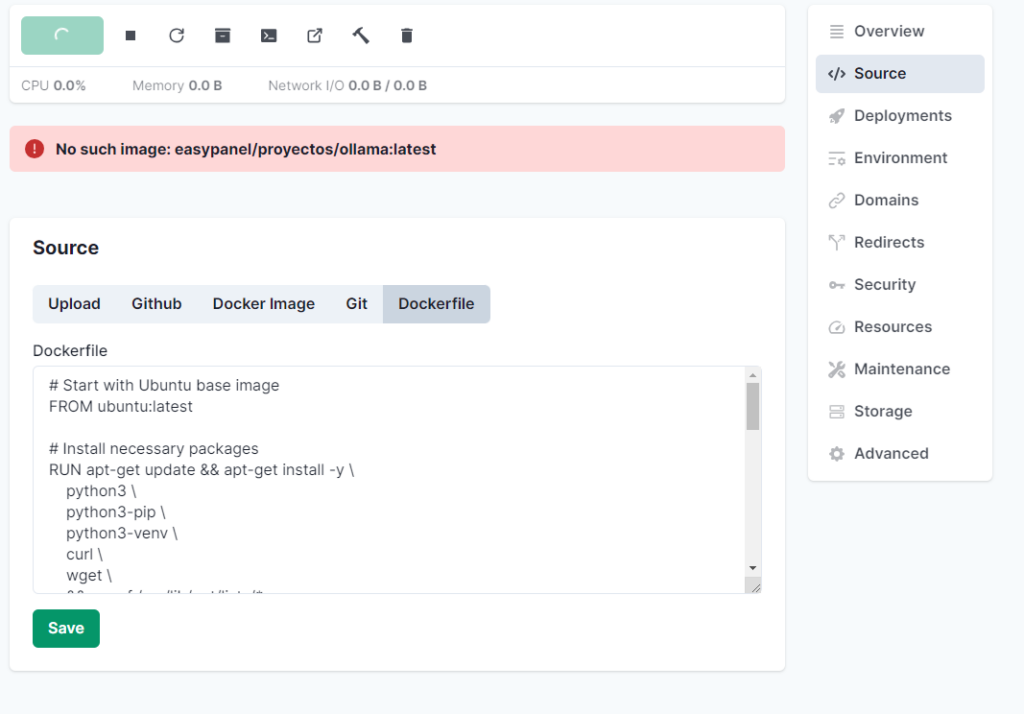Save the Dockerfile with Save button
Screen dimensions: 1024x714
click(x=66, y=628)
